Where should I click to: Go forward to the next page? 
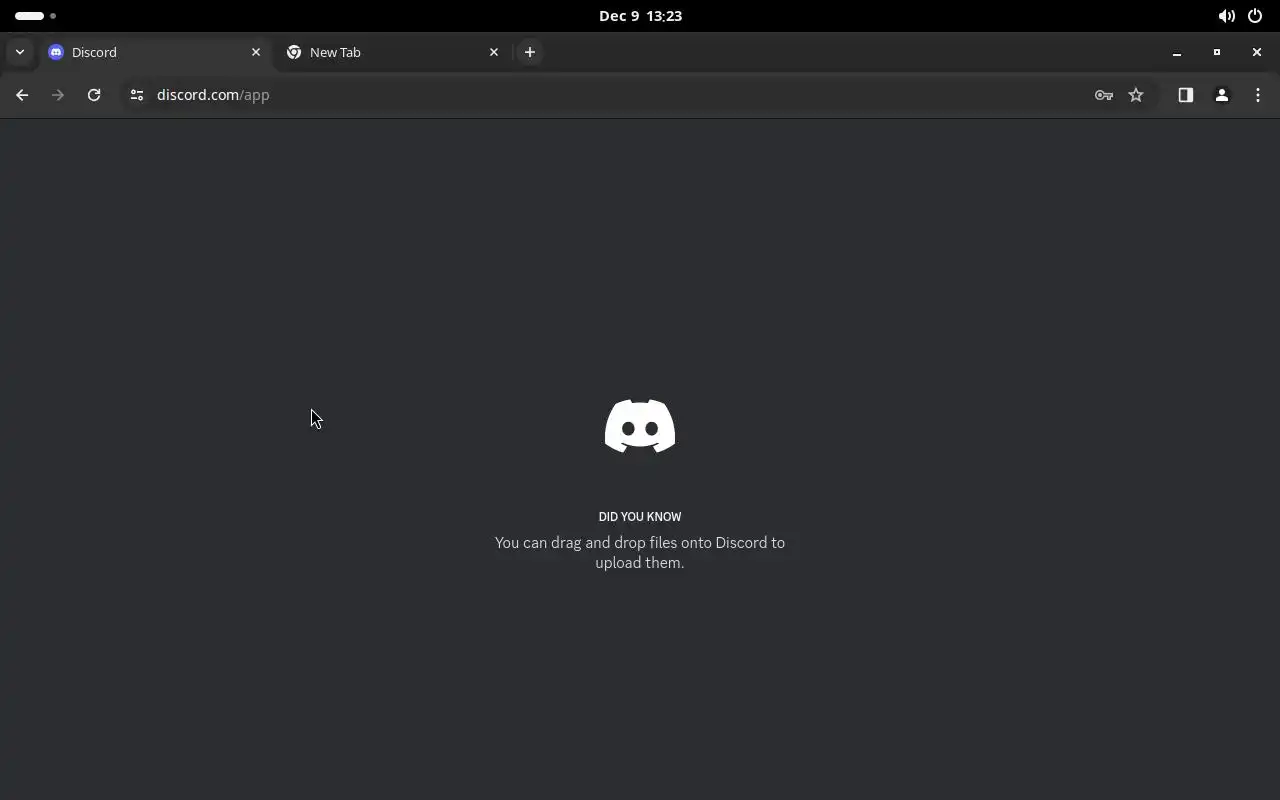(58, 95)
